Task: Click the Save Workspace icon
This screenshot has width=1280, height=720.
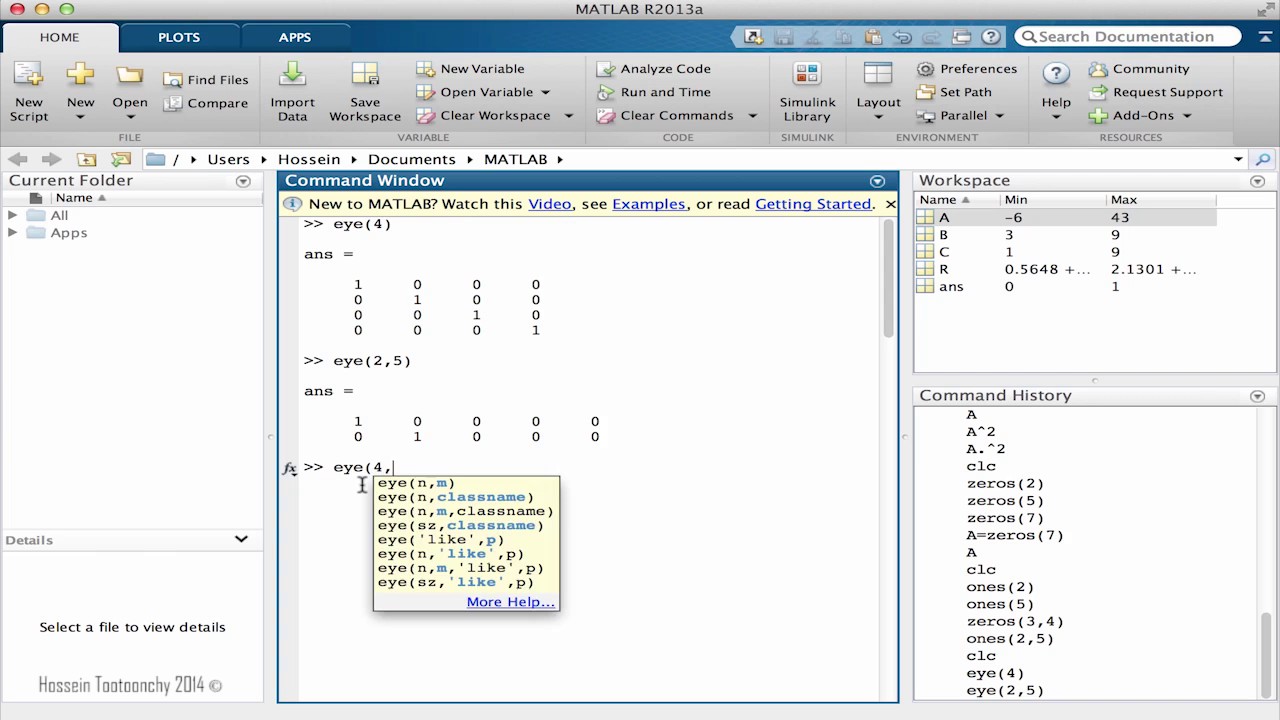Action: point(365,74)
